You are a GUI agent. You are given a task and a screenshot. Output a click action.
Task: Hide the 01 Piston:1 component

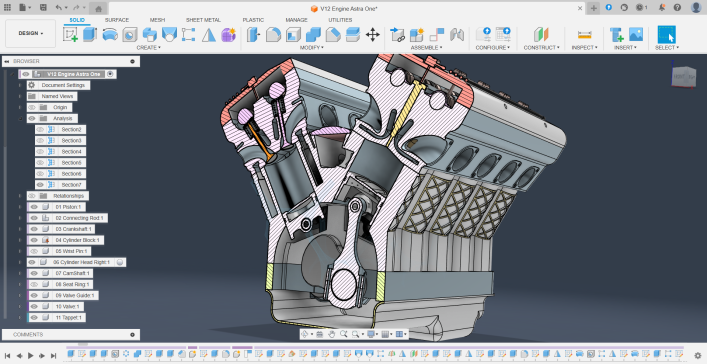pos(34,207)
